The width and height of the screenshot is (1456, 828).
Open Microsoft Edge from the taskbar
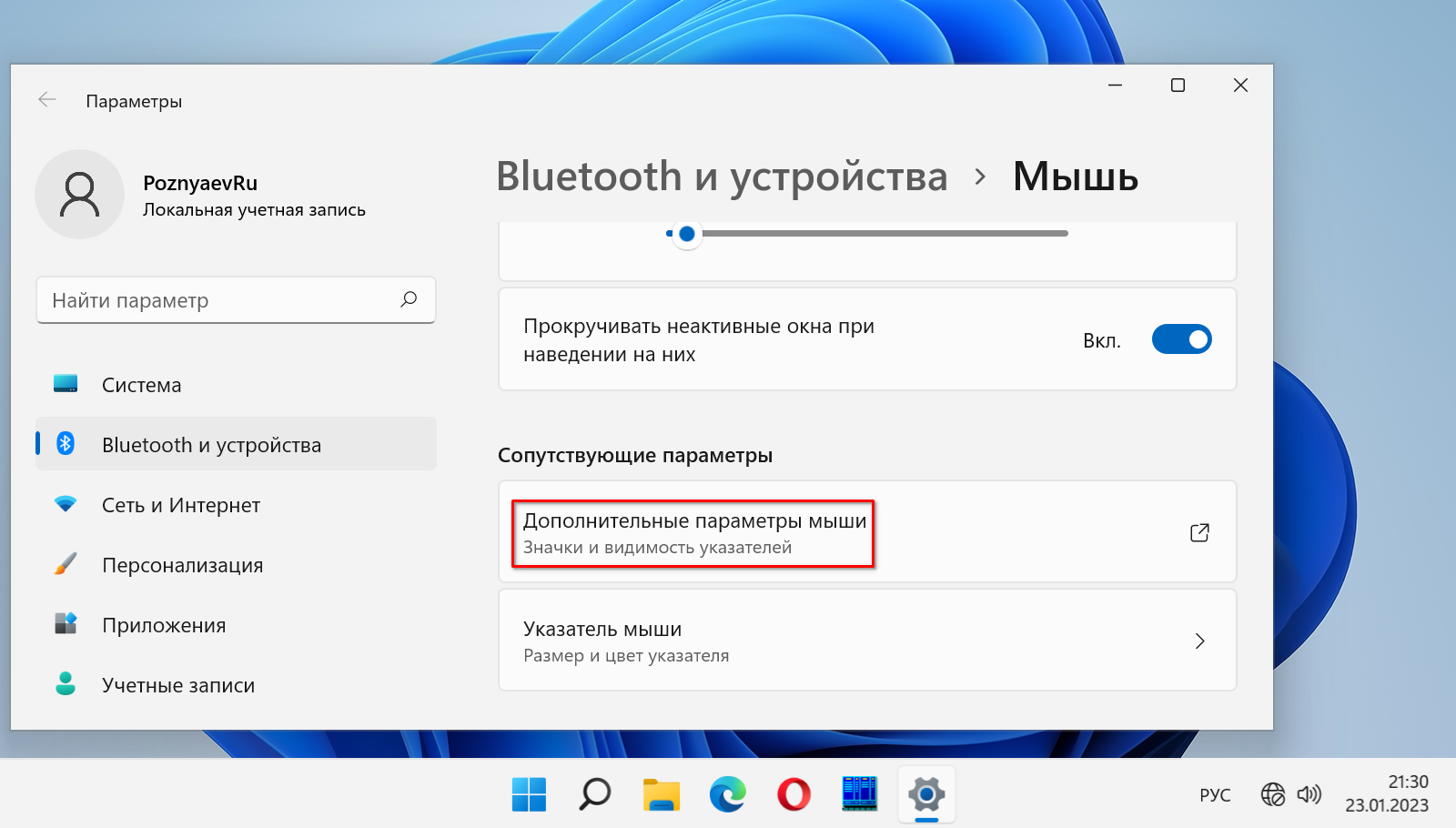(x=727, y=794)
